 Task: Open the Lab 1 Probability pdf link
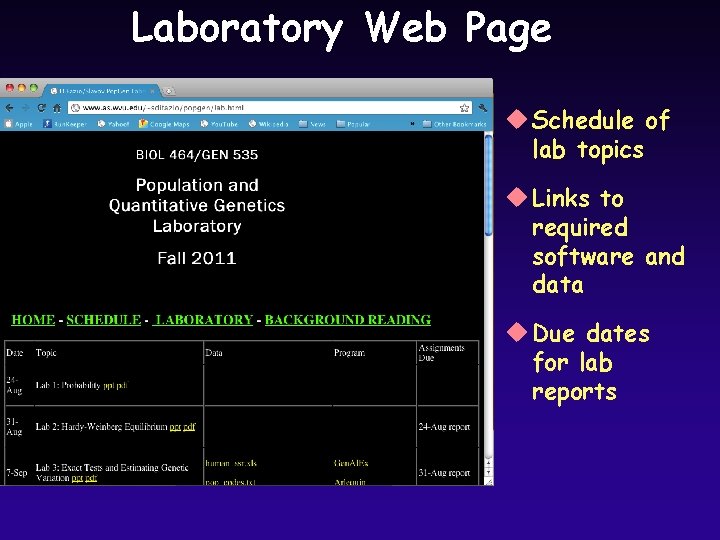click(x=122, y=385)
